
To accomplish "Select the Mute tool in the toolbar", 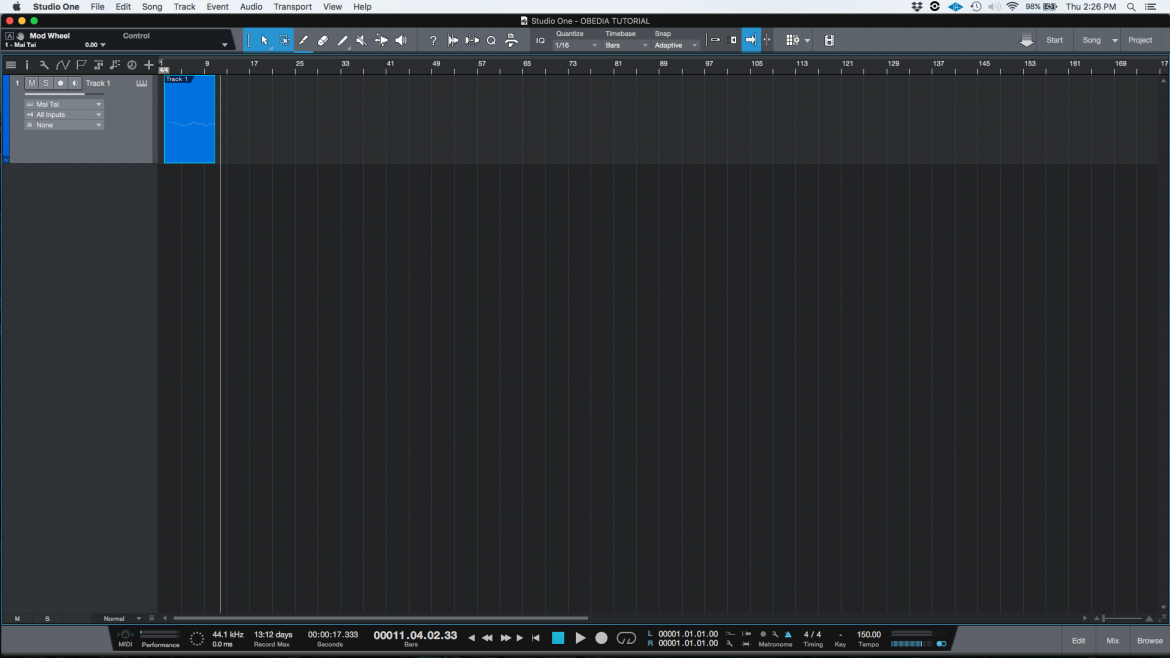I will pyautogui.click(x=361, y=40).
